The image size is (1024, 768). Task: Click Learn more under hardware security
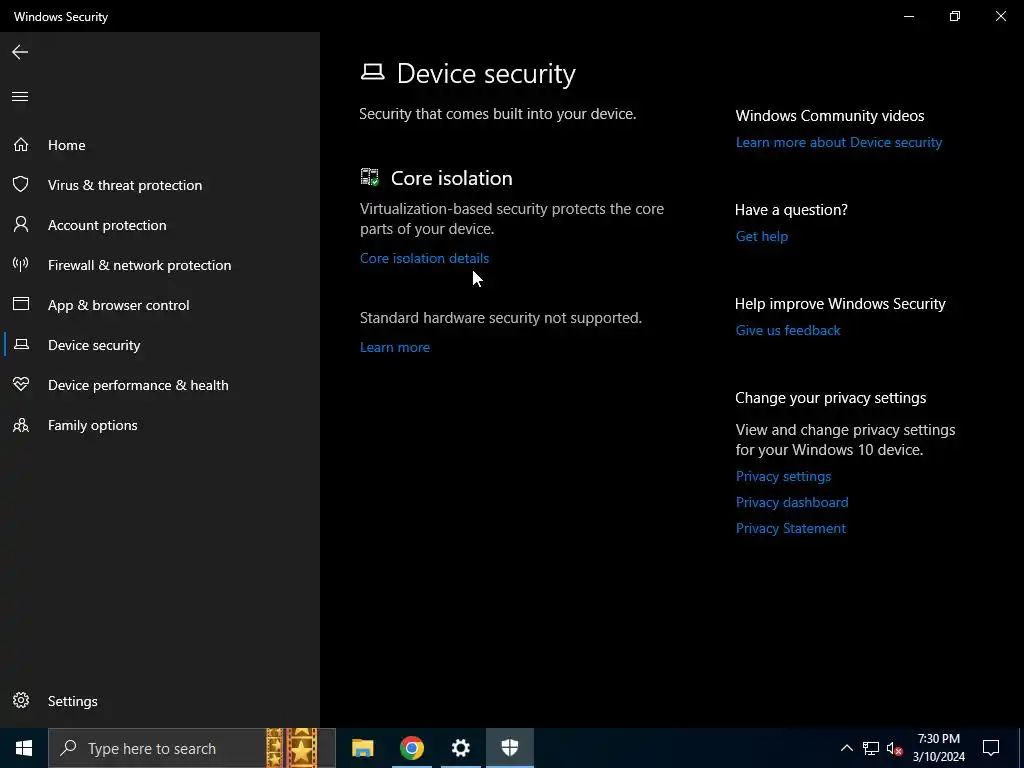[395, 347]
